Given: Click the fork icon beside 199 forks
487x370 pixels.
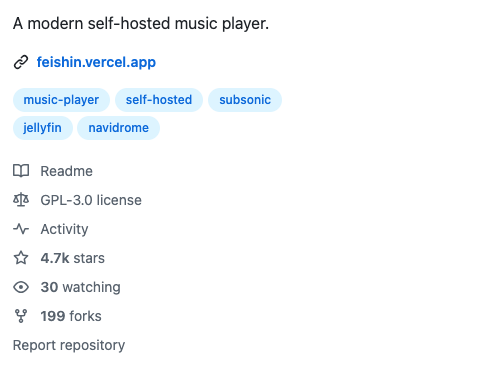Looking at the screenshot, I should [x=21, y=316].
